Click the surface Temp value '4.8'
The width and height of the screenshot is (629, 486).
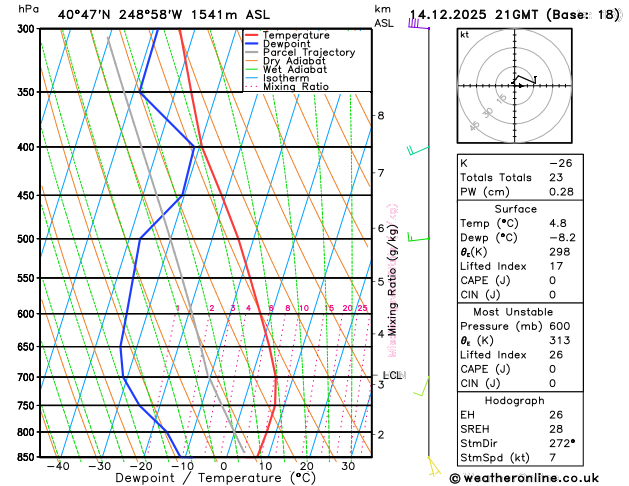[x=558, y=223]
